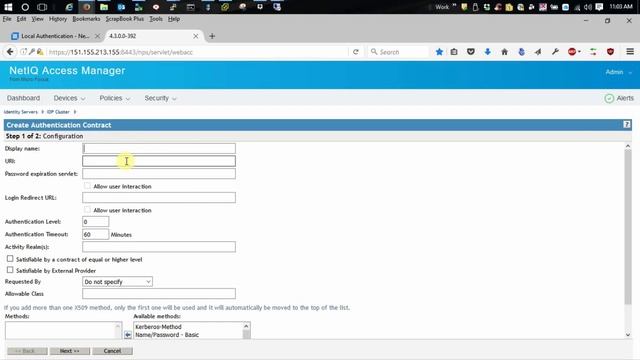This screenshot has width=640, height=360.
Task: Open the Requested By dropdown
Action: point(117,282)
